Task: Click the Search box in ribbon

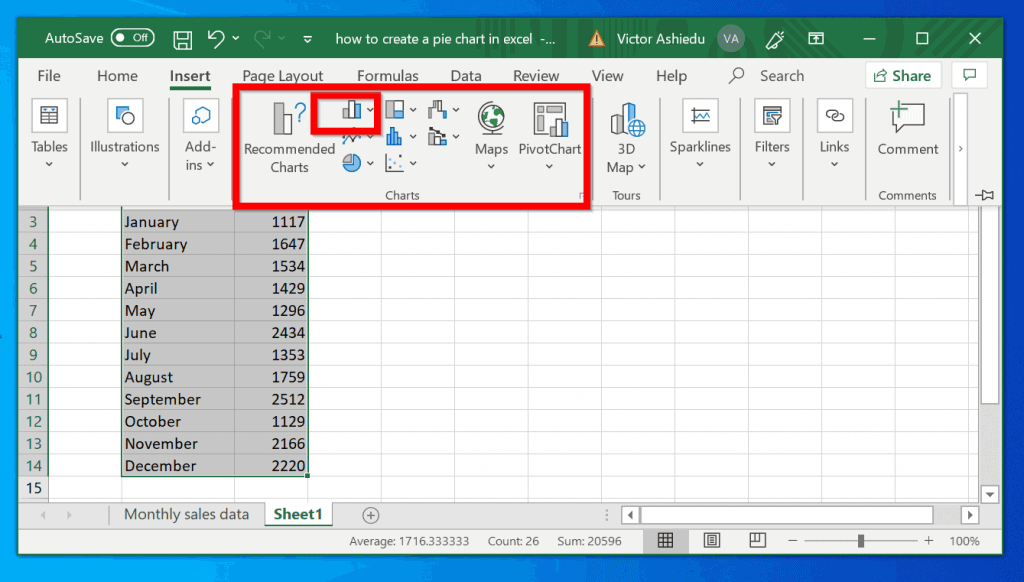Action: point(767,76)
